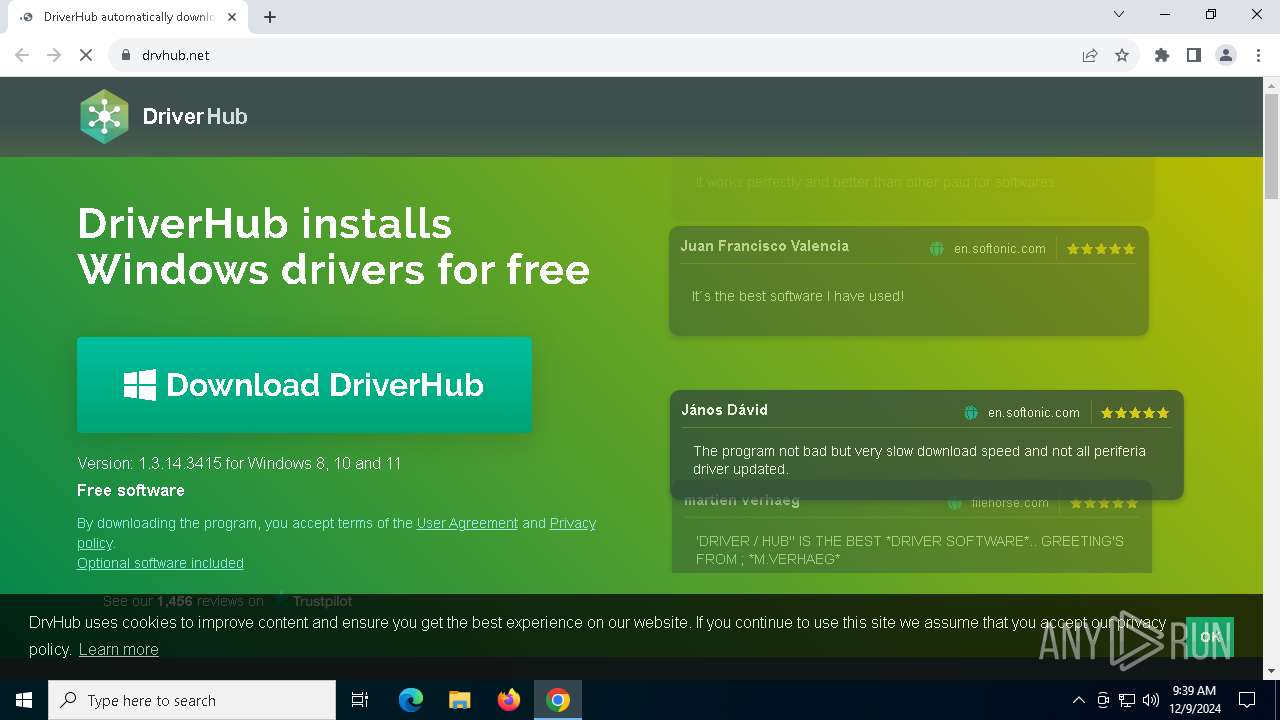
Task: Open a new browser tab
Action: (x=270, y=17)
